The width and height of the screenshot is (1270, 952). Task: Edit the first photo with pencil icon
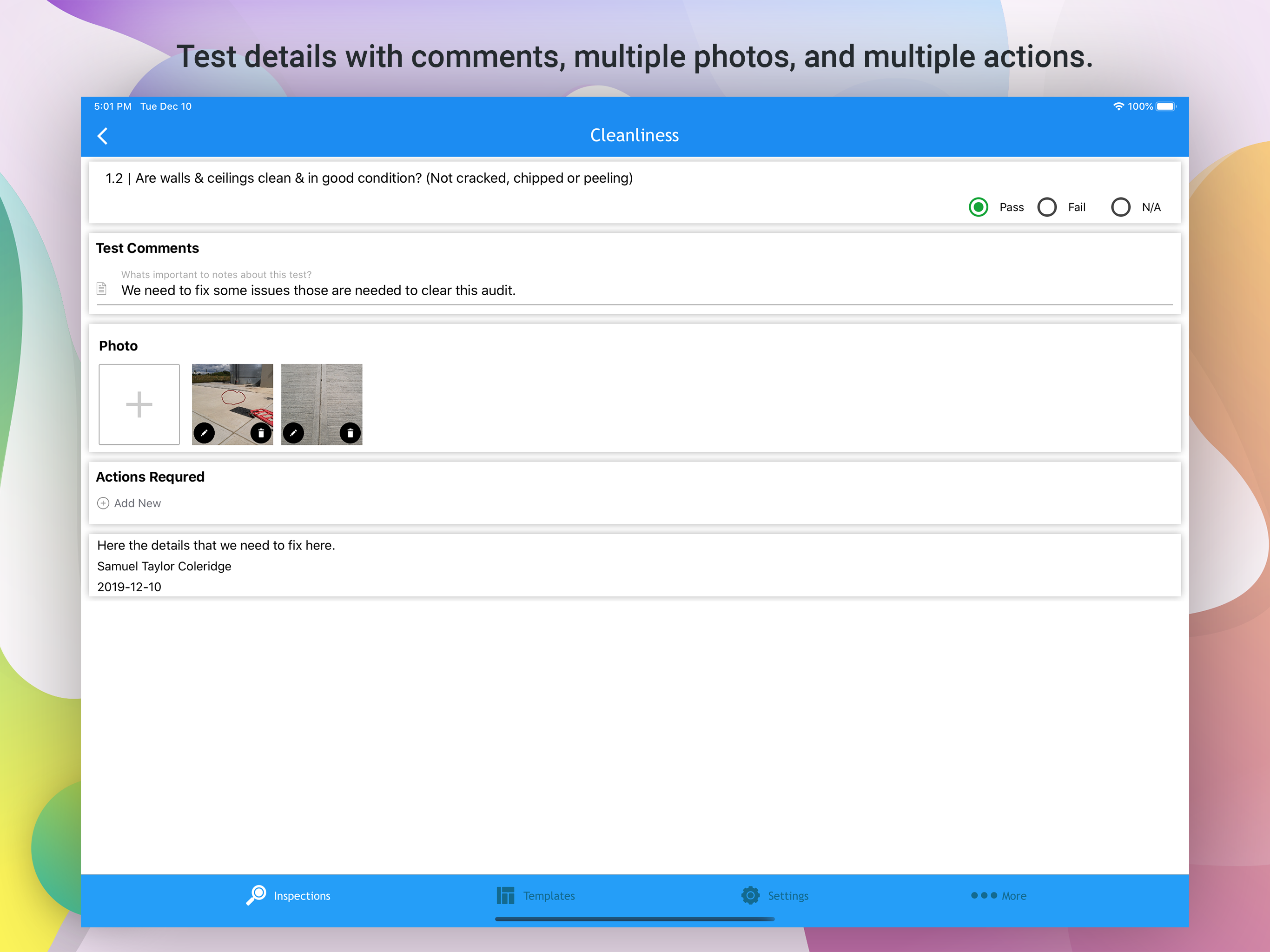[204, 433]
